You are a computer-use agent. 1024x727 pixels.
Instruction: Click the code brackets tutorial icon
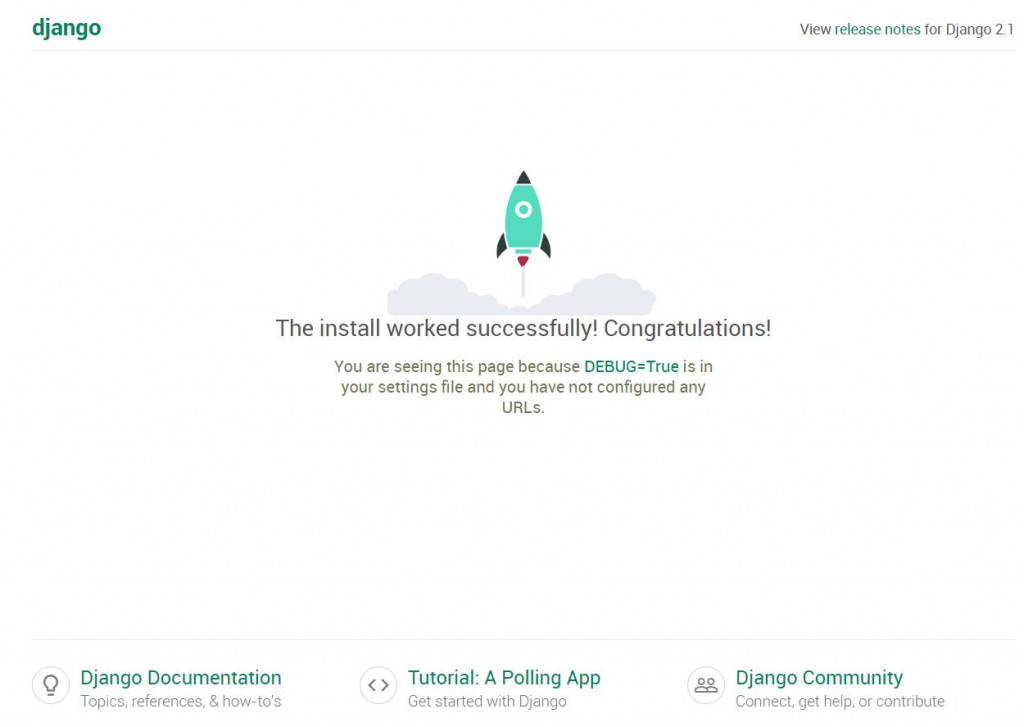click(378, 685)
